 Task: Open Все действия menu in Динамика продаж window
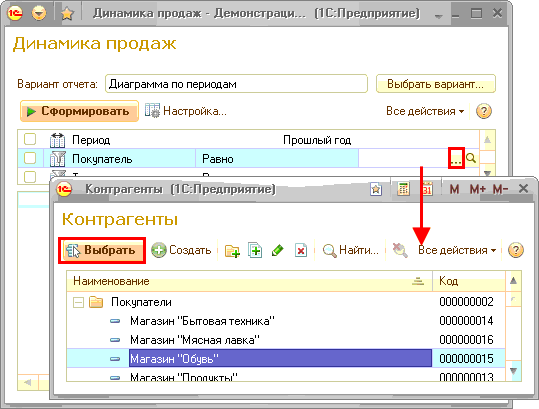coord(425,111)
